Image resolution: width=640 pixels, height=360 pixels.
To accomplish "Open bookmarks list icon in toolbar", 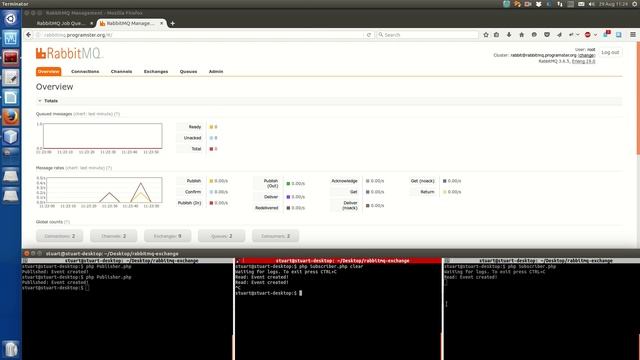I will tap(496, 35).
